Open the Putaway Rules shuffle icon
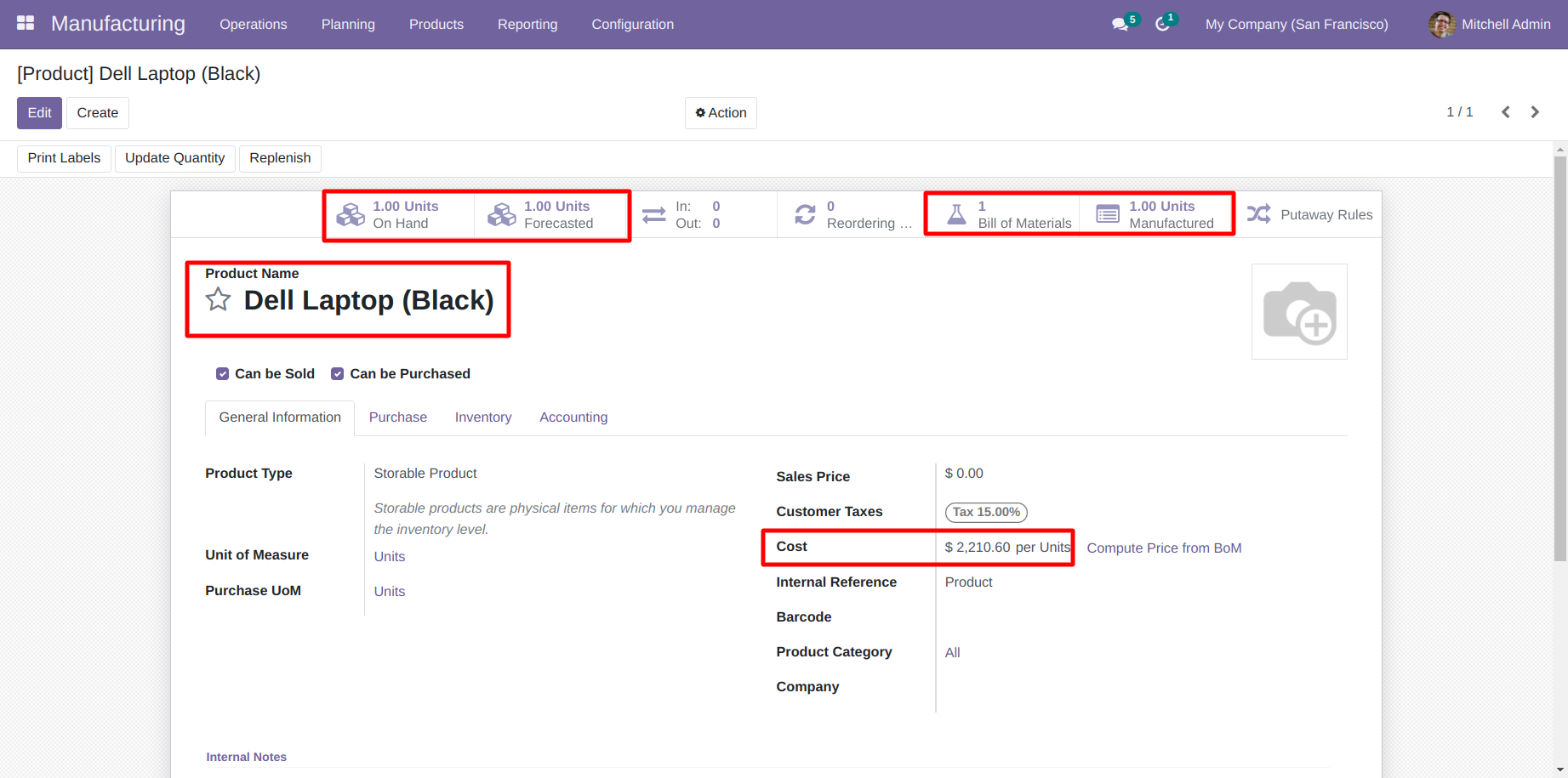1568x778 pixels. pyautogui.click(x=1259, y=214)
